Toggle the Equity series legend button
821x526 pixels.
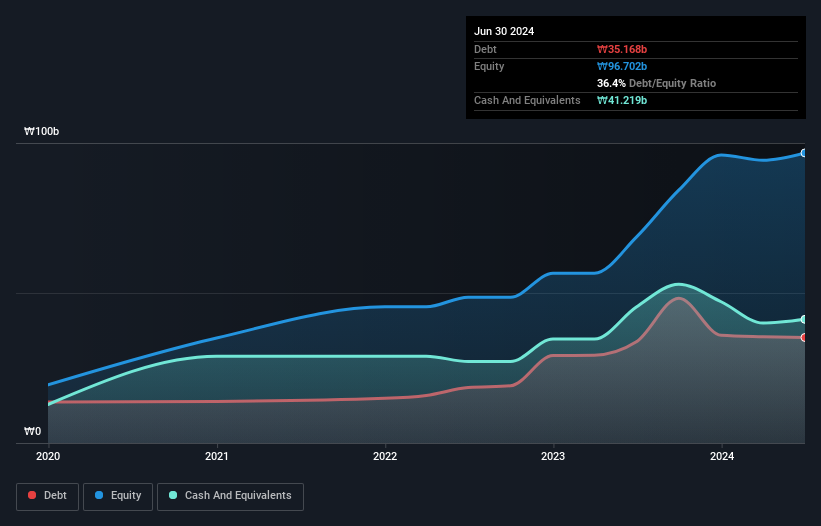pyautogui.click(x=118, y=496)
